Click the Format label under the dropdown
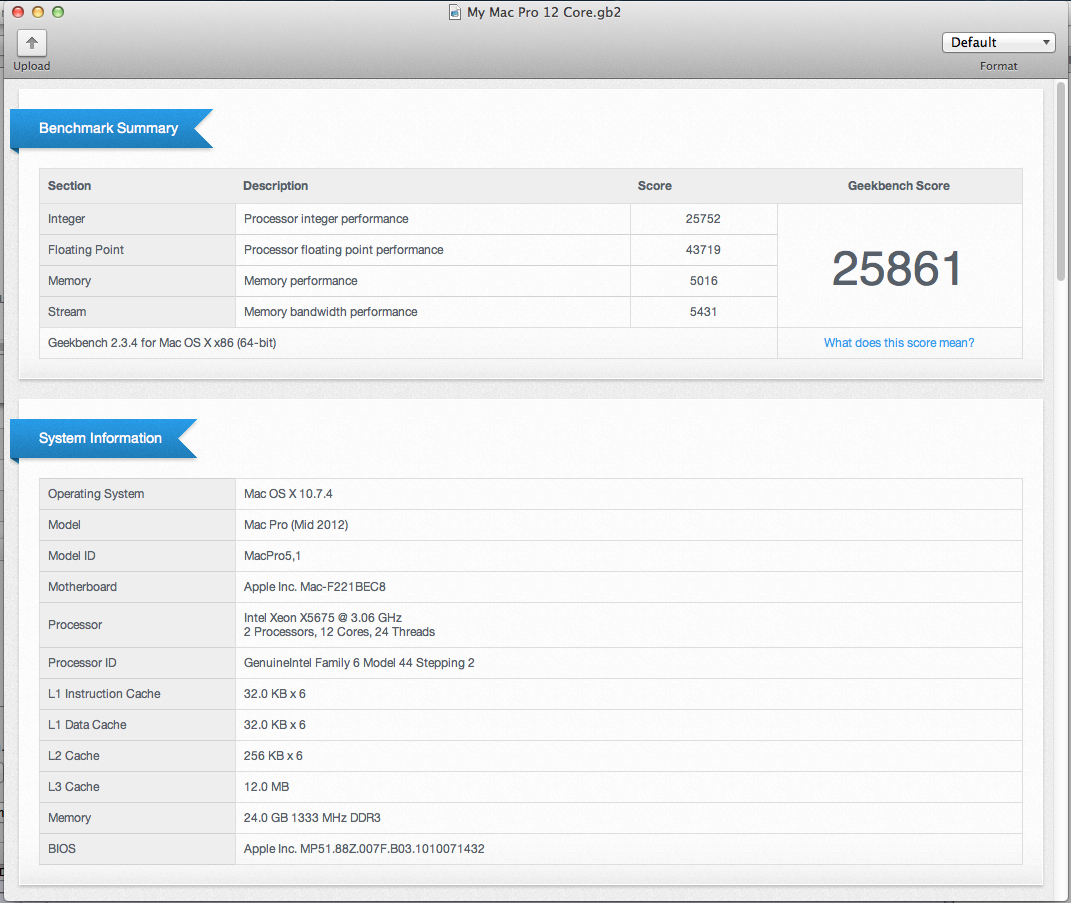The image size is (1071, 903). 998,66
